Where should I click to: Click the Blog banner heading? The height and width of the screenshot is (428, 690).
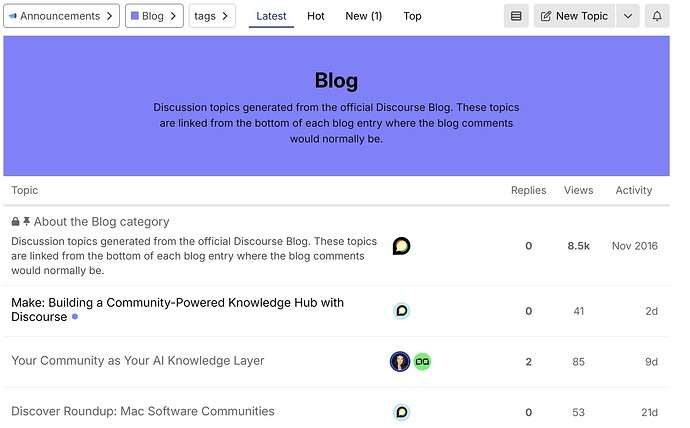pos(336,80)
